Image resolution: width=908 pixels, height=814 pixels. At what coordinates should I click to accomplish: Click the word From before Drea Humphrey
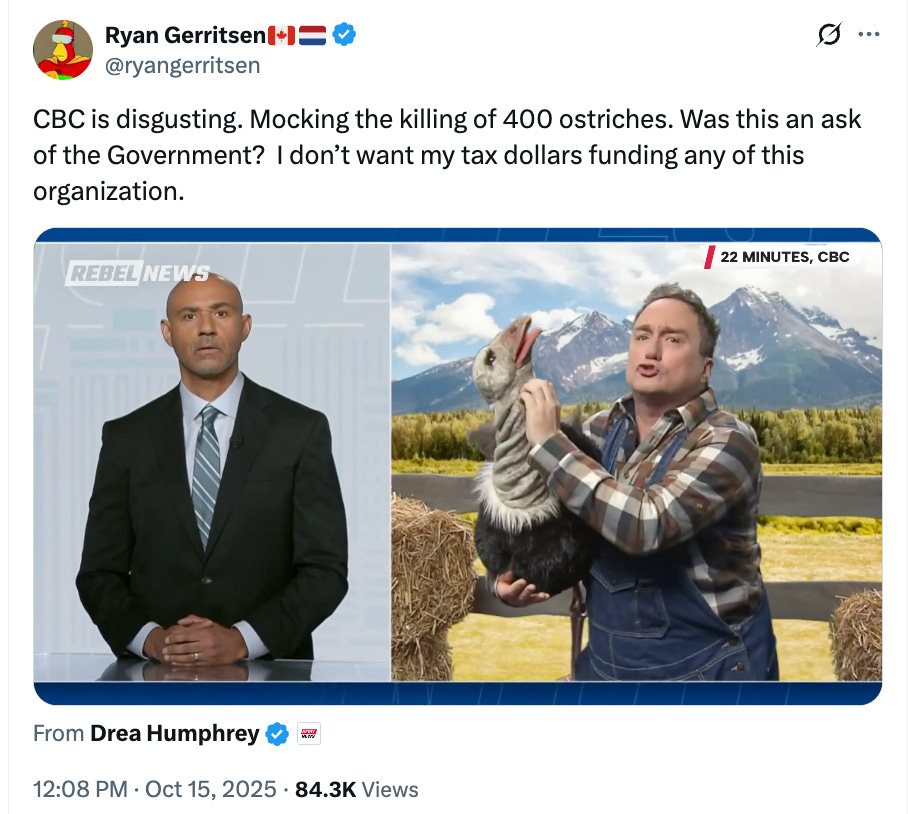58,734
